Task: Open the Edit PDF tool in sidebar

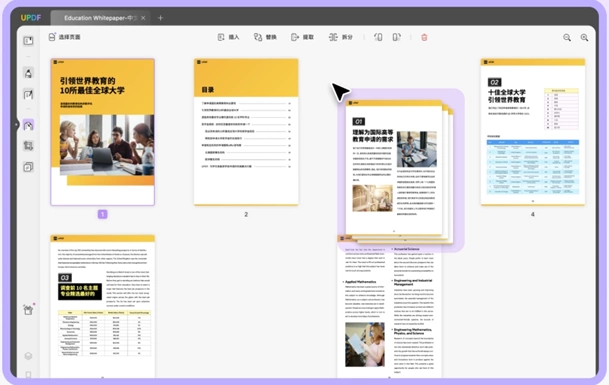Action: click(x=28, y=94)
